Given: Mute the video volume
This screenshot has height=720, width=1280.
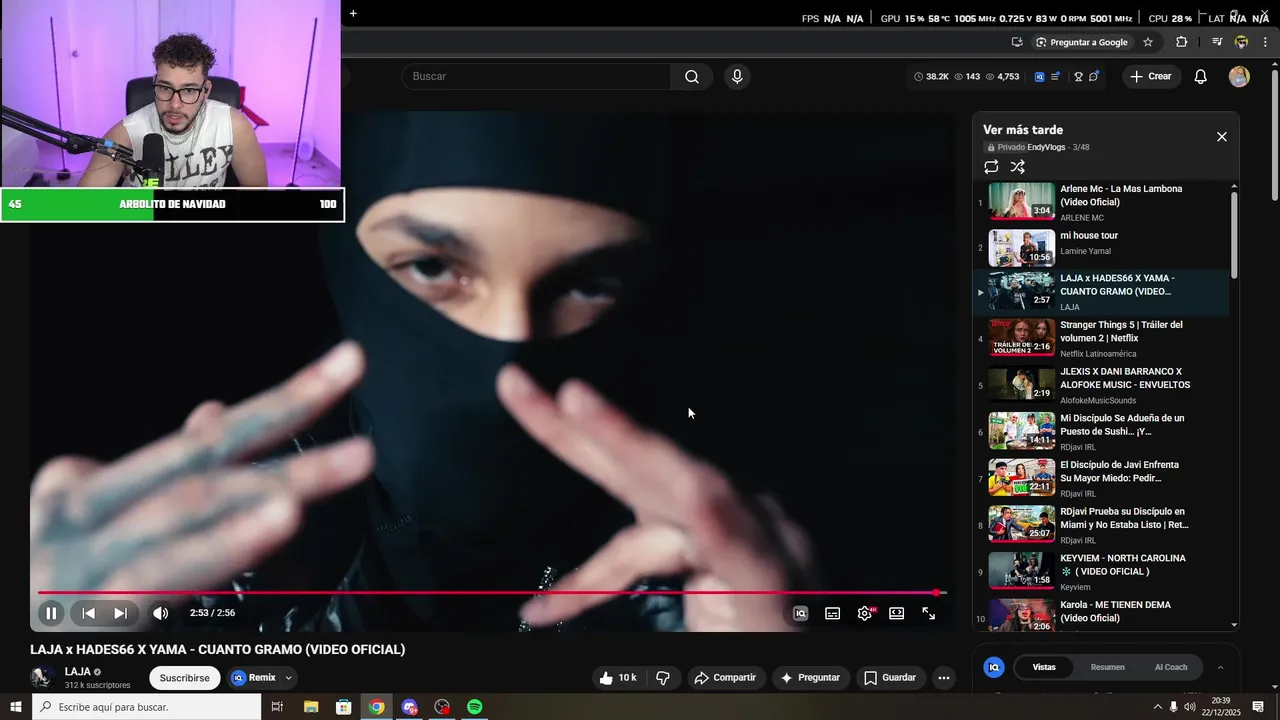Looking at the screenshot, I should coord(160,613).
